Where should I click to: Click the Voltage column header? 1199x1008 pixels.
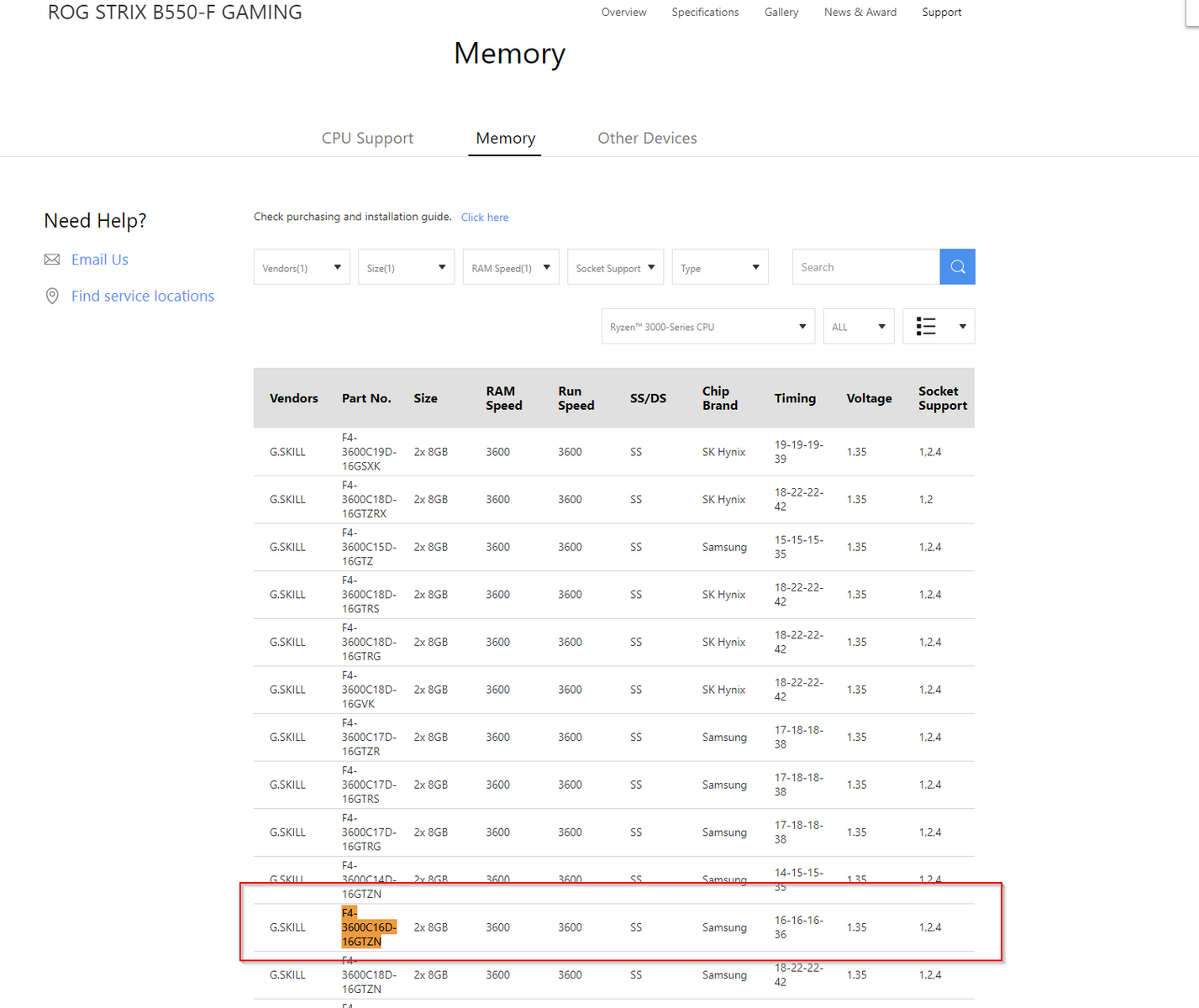tap(869, 398)
